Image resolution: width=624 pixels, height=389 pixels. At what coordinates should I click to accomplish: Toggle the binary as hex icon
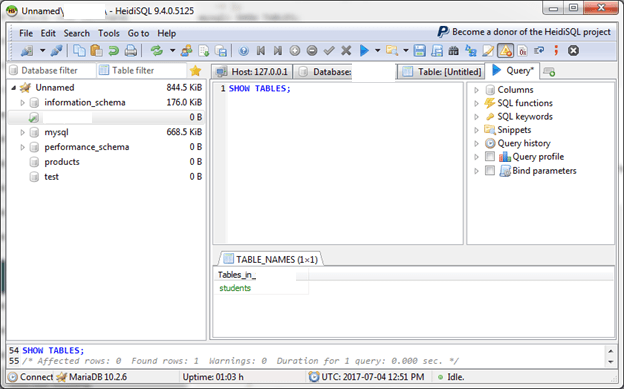[x=523, y=51]
